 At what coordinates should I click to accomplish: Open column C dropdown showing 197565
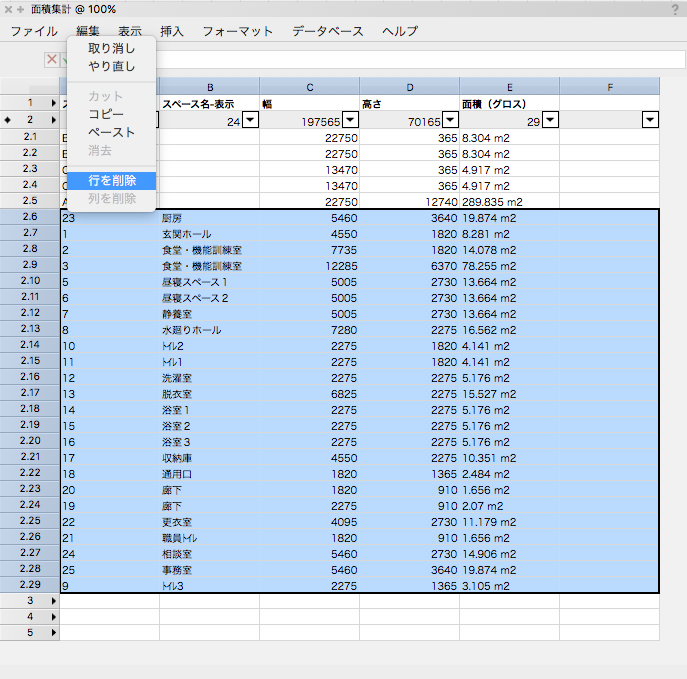pyautogui.click(x=350, y=120)
